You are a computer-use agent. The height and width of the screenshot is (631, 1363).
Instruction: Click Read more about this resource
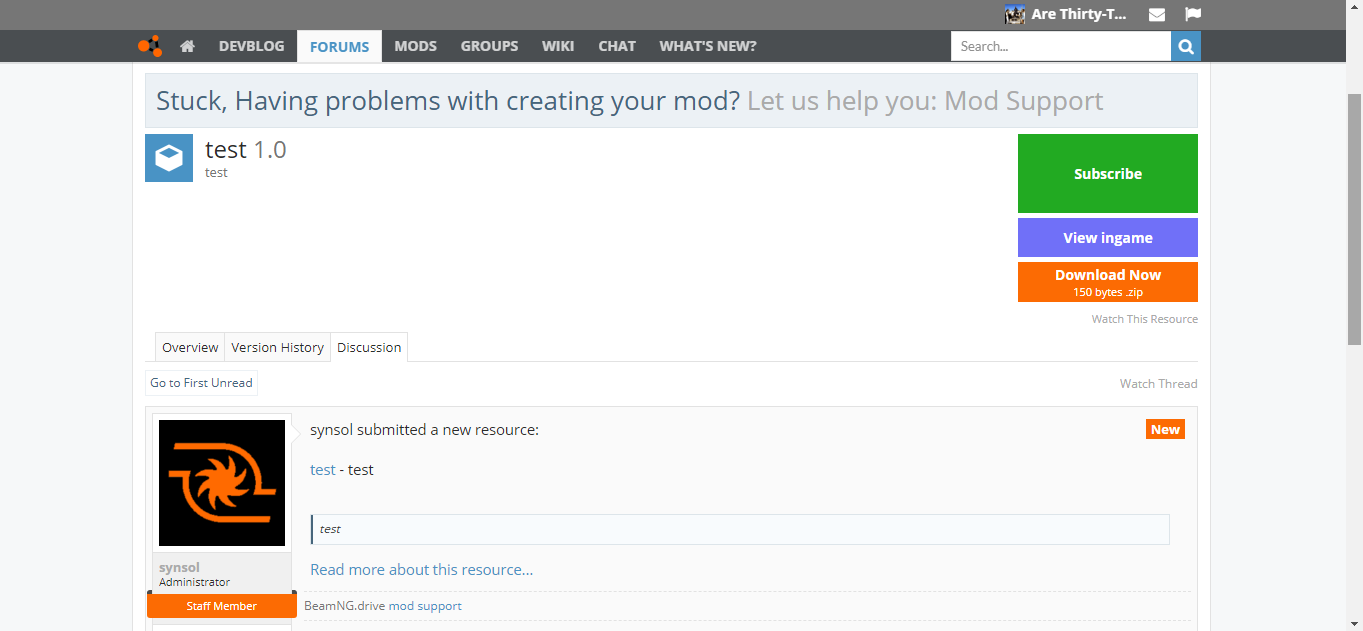pos(421,570)
